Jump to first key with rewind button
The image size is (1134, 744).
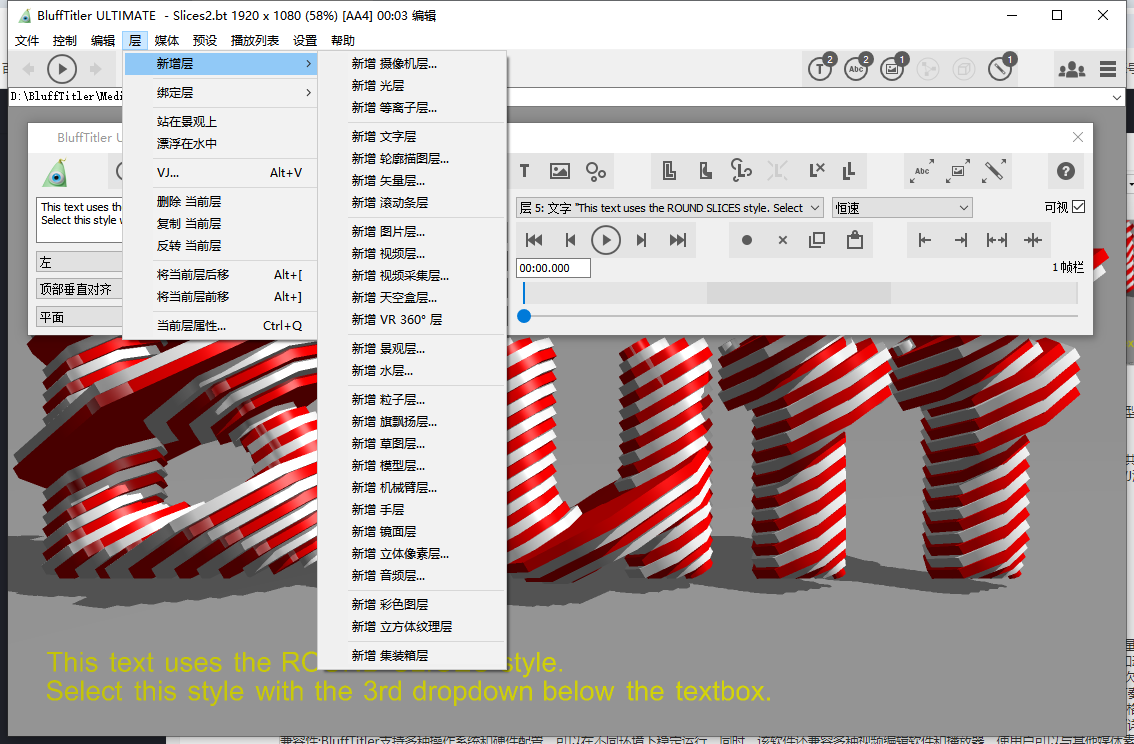tap(534, 240)
